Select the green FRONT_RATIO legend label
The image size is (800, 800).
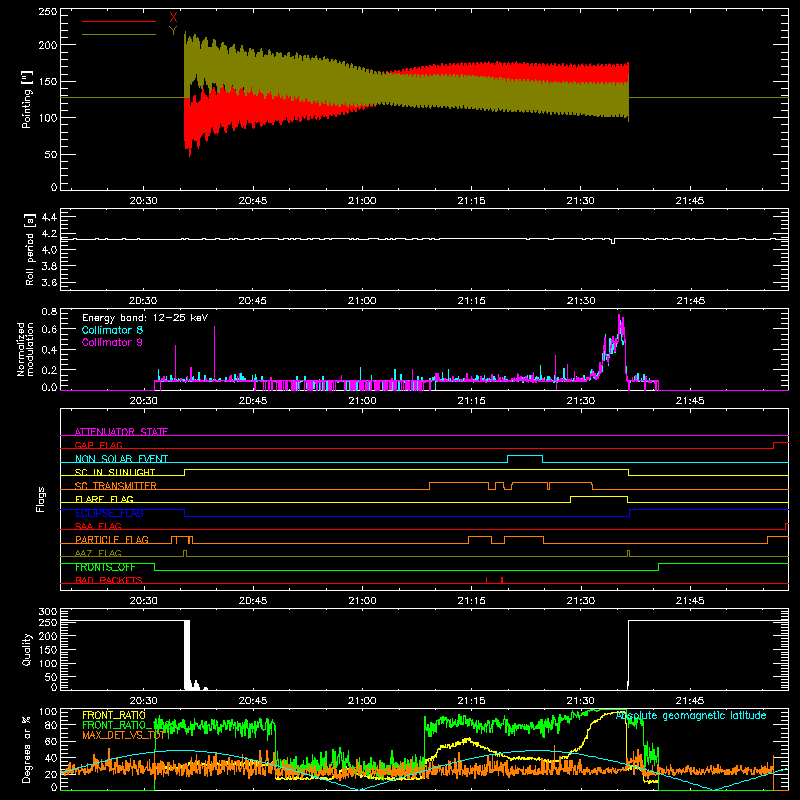(117, 726)
